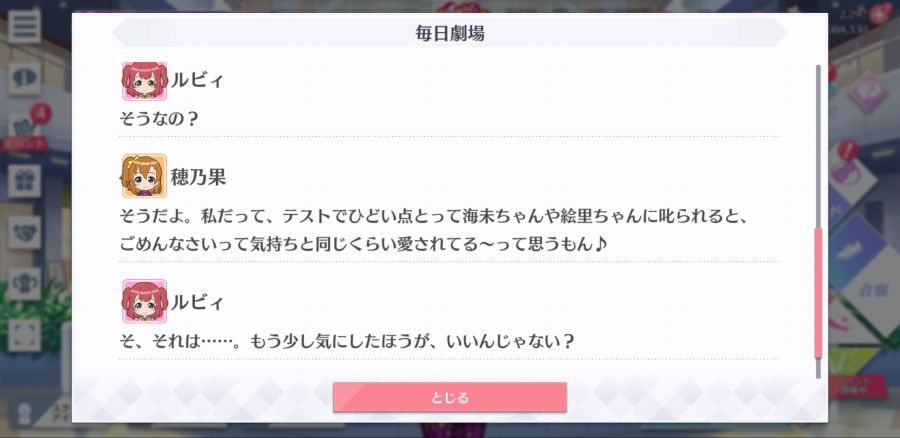900x438 pixels.
Task: Tap the pink diamond icon at right
Action: pos(866,92)
